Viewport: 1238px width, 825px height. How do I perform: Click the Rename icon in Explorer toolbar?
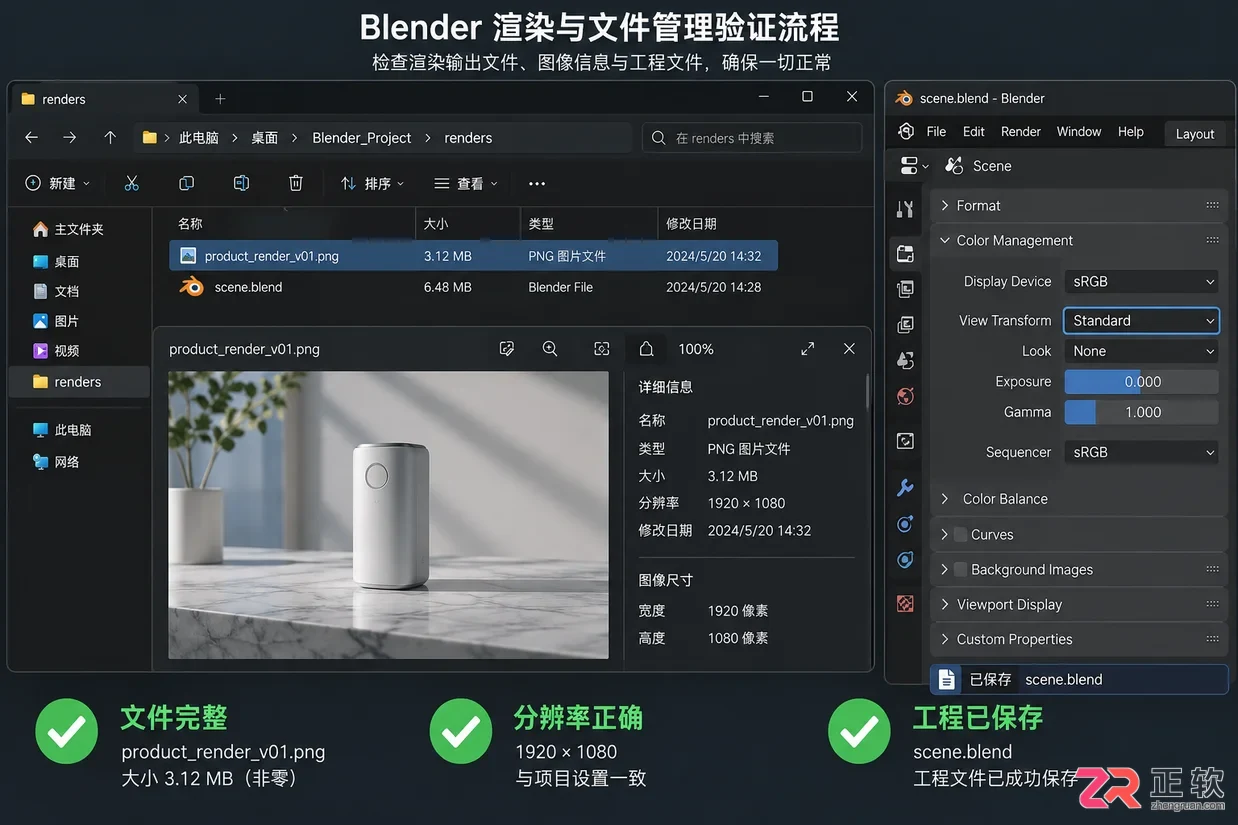tap(241, 183)
